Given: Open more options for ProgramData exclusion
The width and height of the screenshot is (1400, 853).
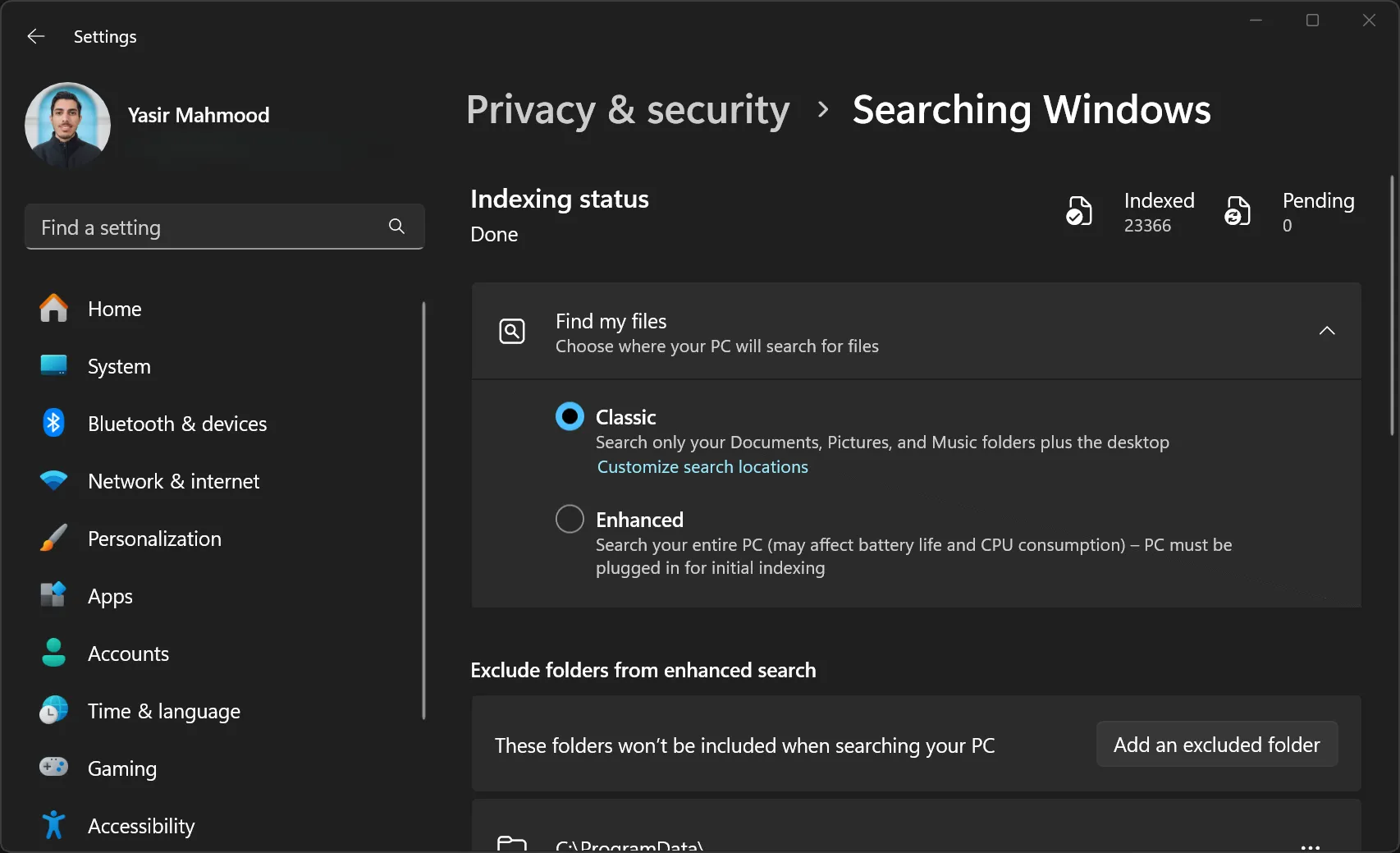Looking at the screenshot, I should 1311,845.
